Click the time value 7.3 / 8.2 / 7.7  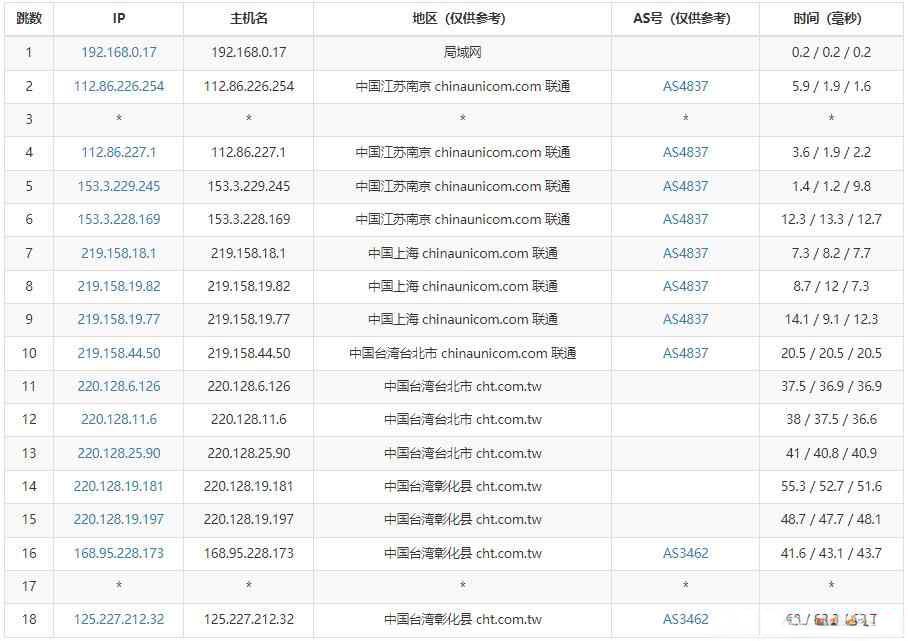point(832,253)
